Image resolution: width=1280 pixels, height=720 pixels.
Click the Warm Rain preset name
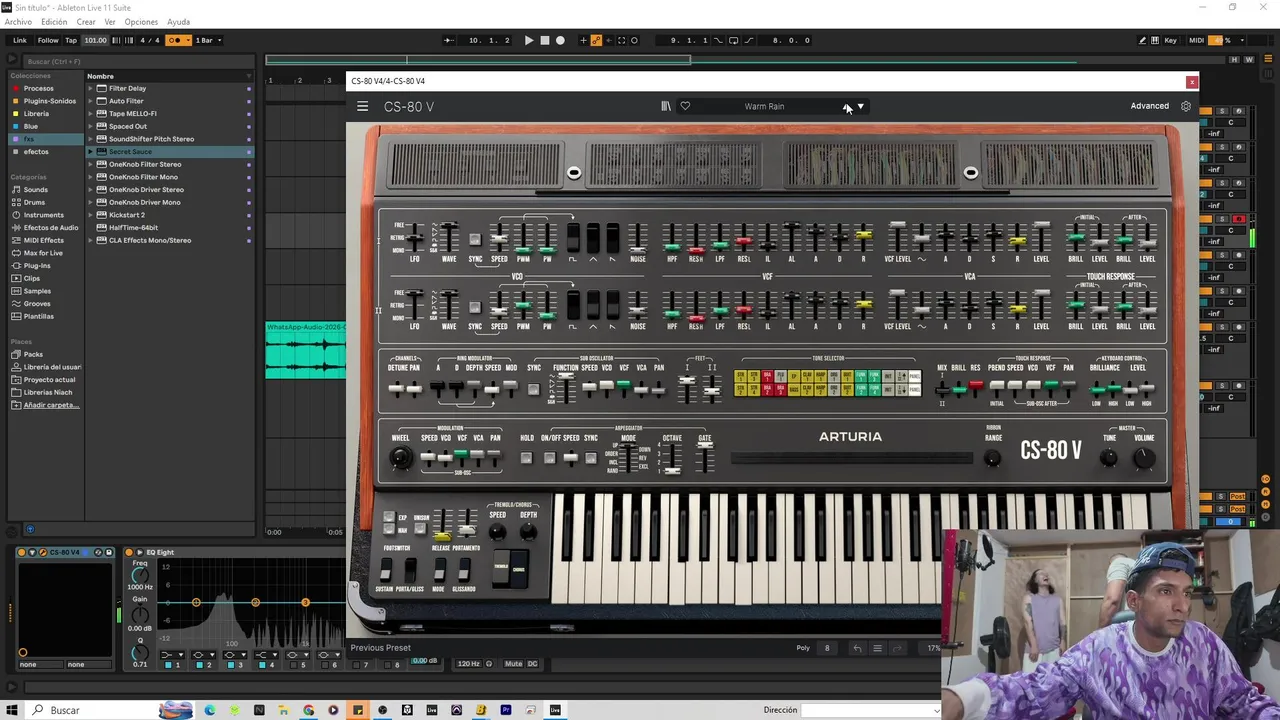coord(764,106)
